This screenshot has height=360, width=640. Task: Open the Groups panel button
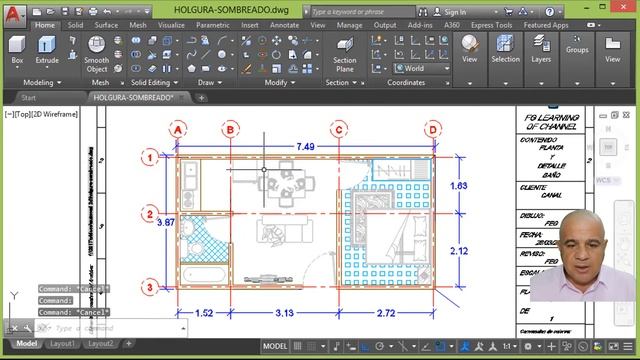pyautogui.click(x=577, y=45)
